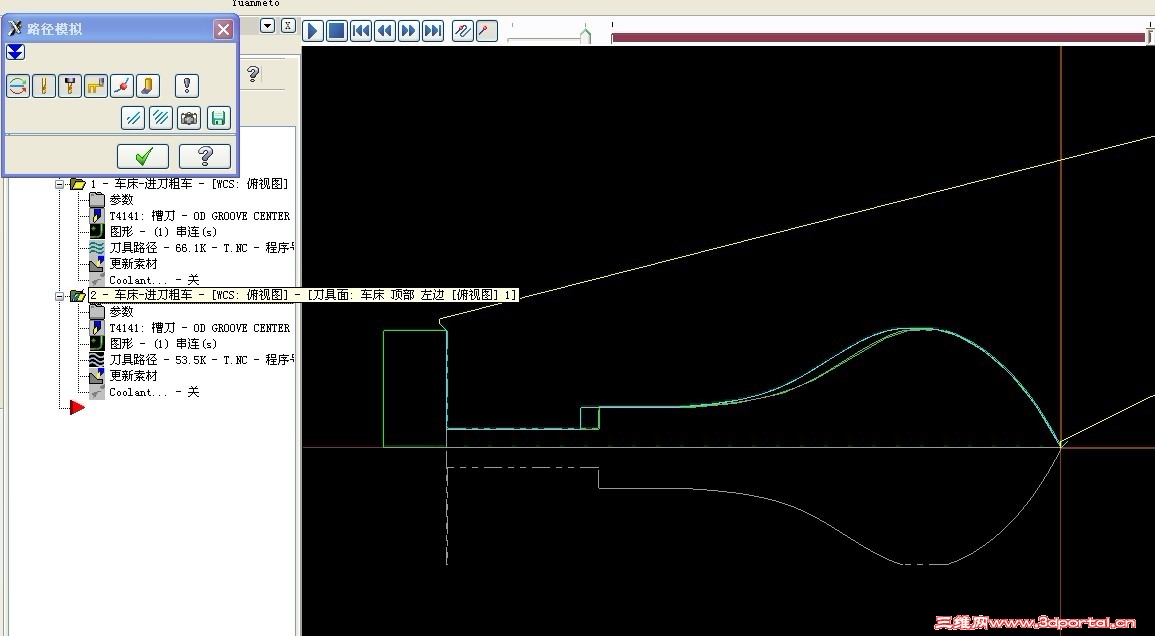Step forward in the simulation
This screenshot has width=1155, height=636.
(x=409, y=31)
